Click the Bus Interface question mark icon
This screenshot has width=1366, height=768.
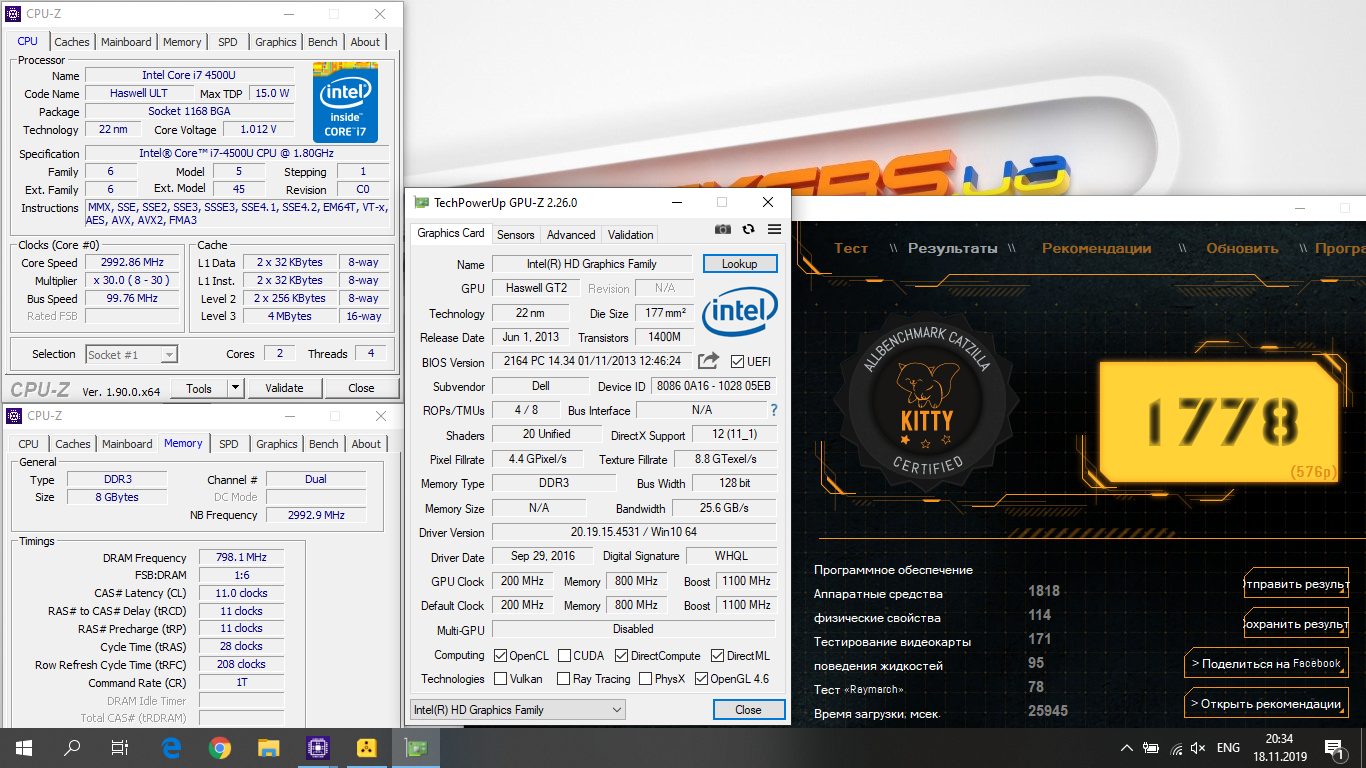pos(773,410)
